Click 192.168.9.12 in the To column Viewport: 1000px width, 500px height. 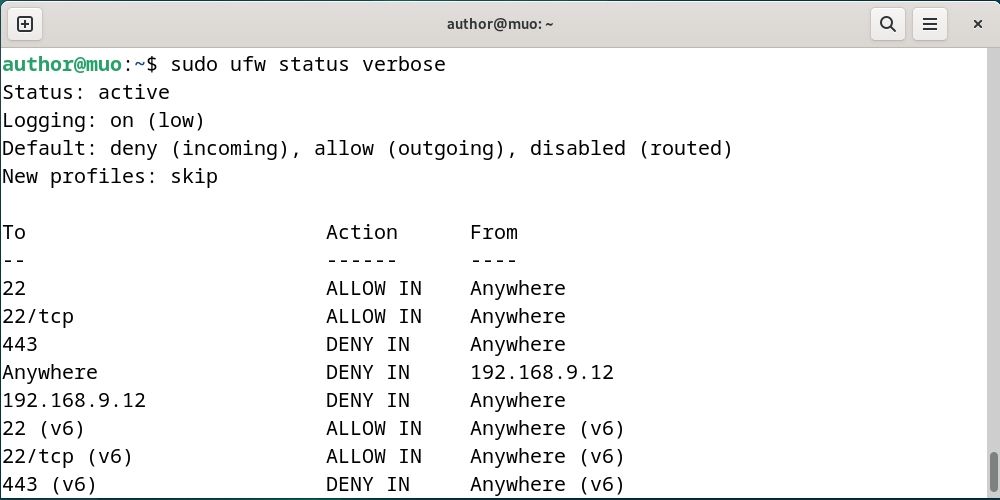click(x=74, y=401)
